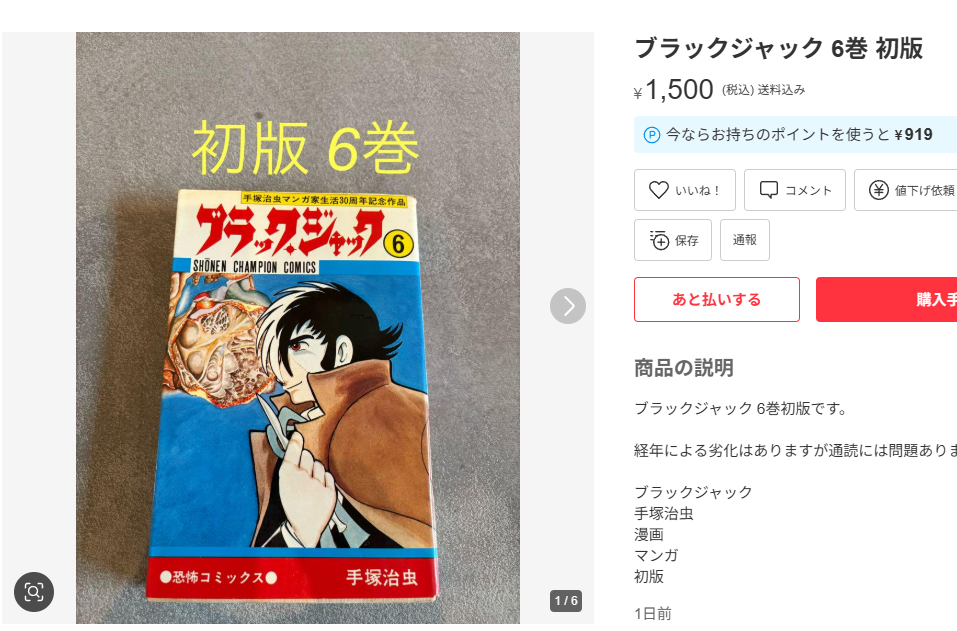Click description line ブラックジャック 6巻初版です。
The height and width of the screenshot is (631, 957).
pos(742,408)
